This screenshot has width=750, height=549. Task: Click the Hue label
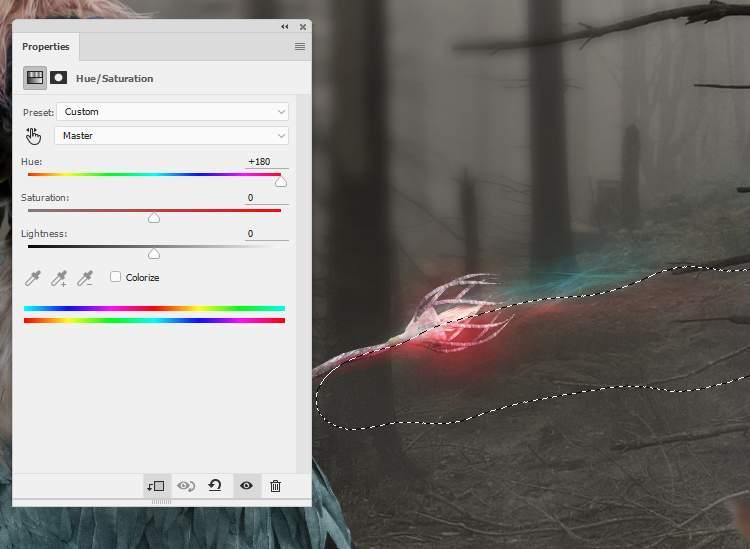click(x=32, y=162)
